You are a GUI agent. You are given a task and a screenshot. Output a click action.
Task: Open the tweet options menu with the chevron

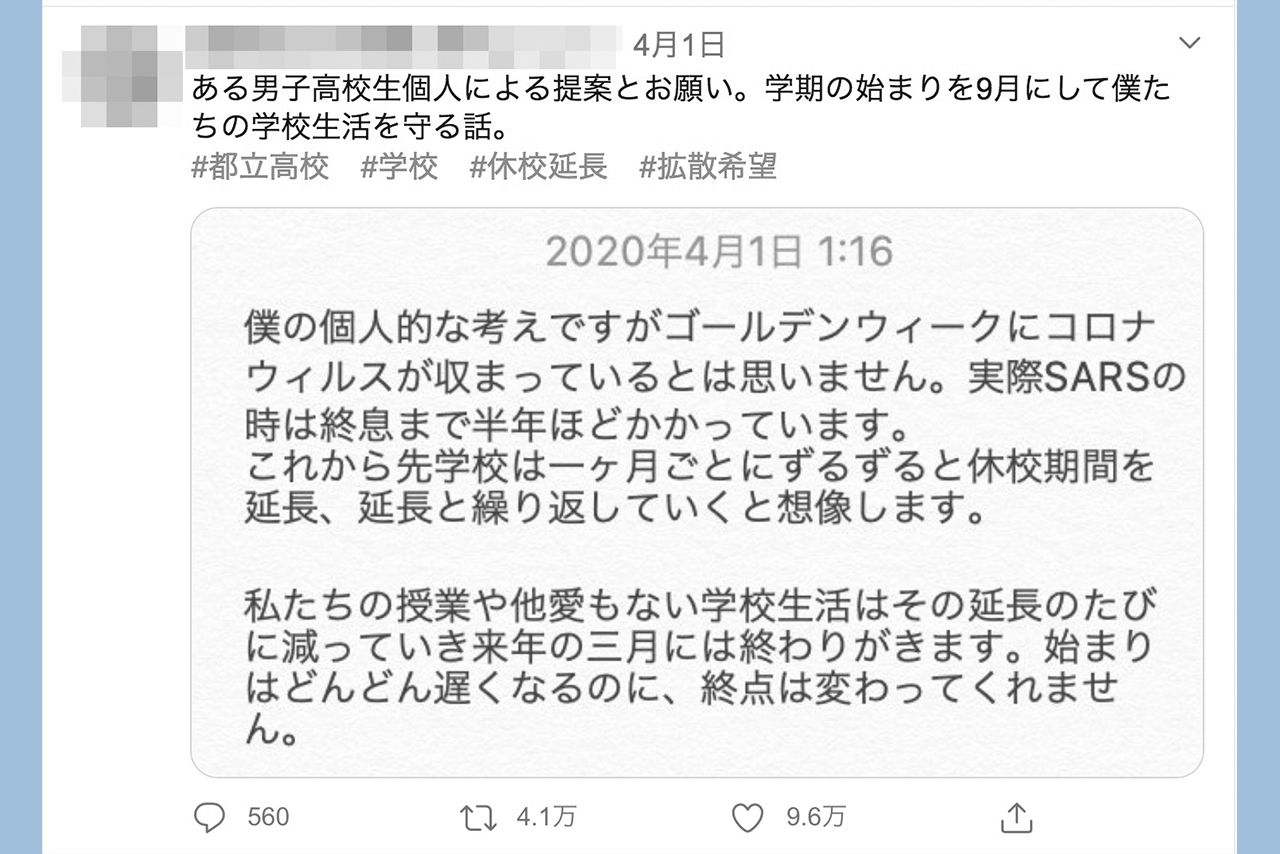1188,44
